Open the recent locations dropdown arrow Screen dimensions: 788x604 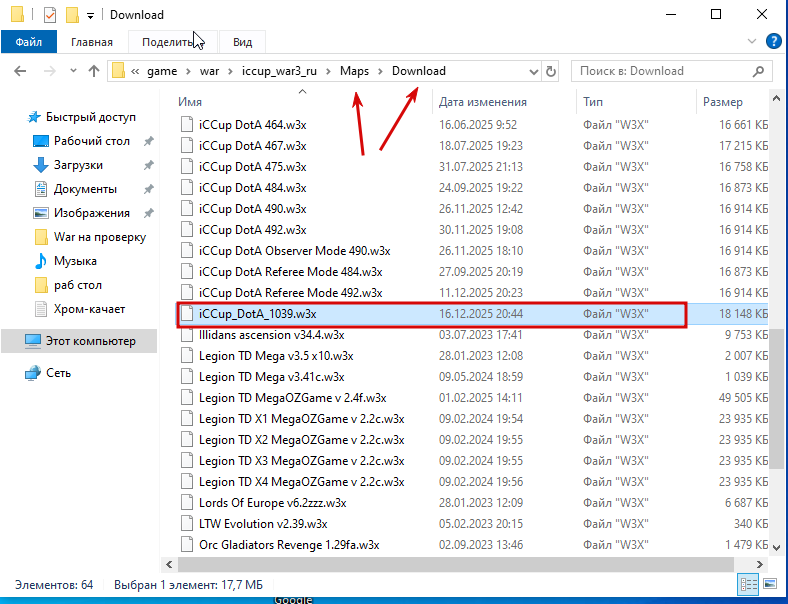[x=73, y=71]
